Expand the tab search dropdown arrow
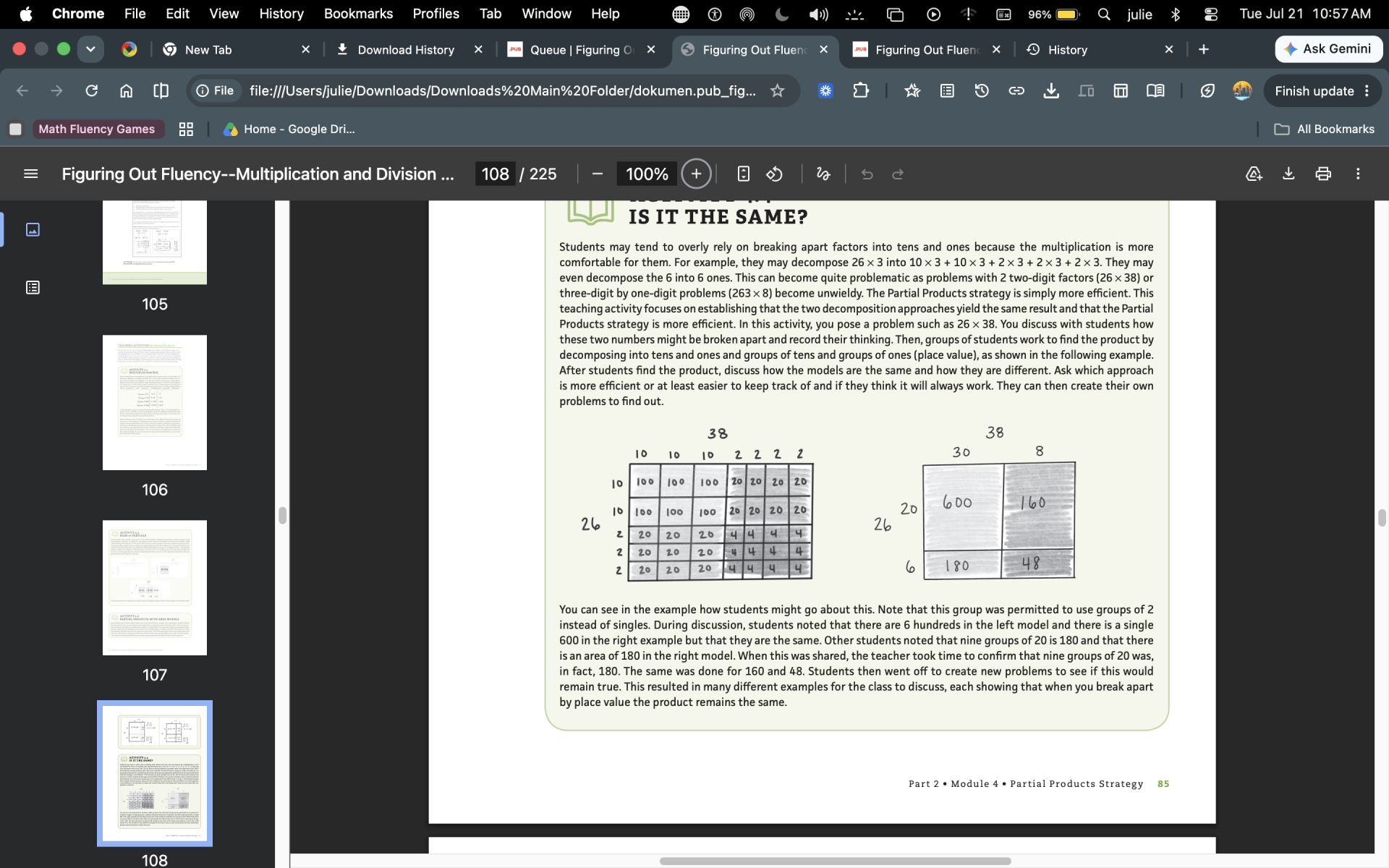 (90, 49)
